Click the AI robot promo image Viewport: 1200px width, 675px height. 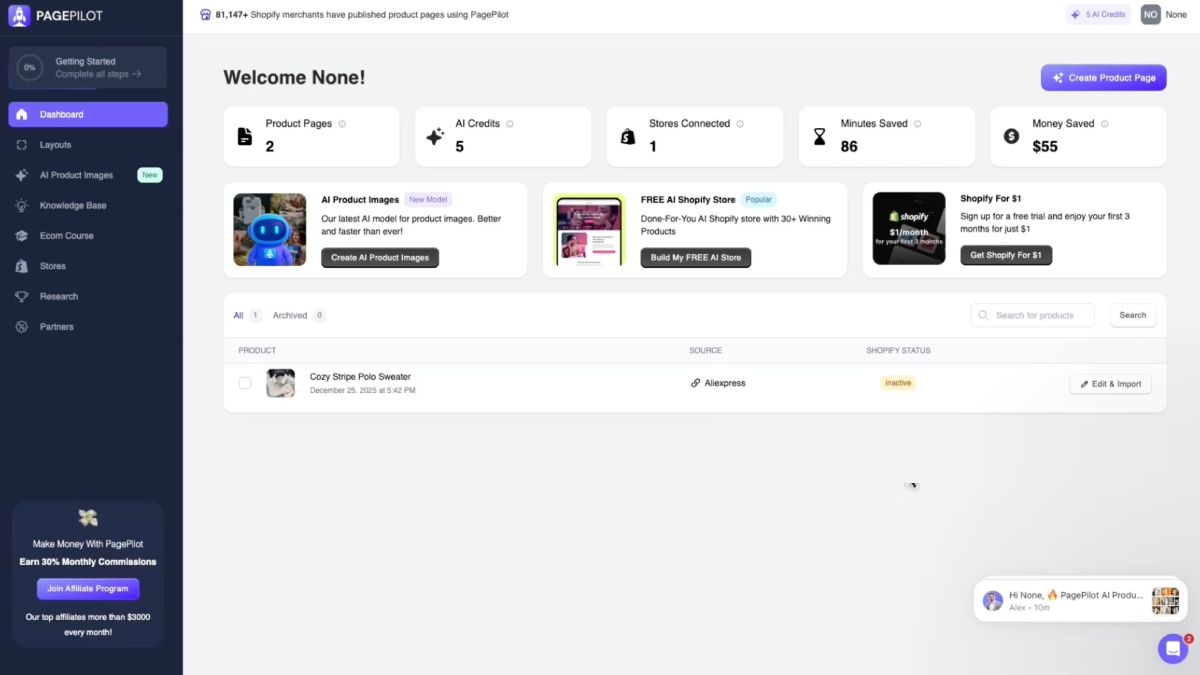pos(270,229)
